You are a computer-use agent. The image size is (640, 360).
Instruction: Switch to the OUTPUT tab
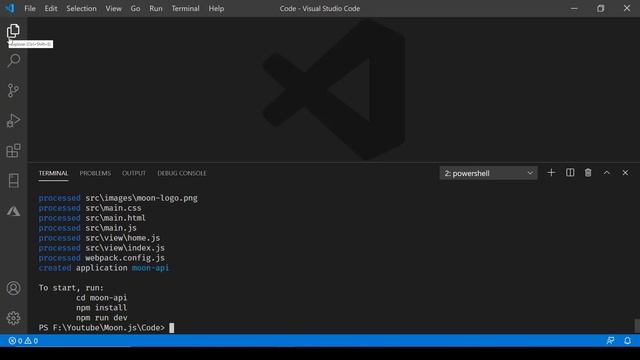134,173
